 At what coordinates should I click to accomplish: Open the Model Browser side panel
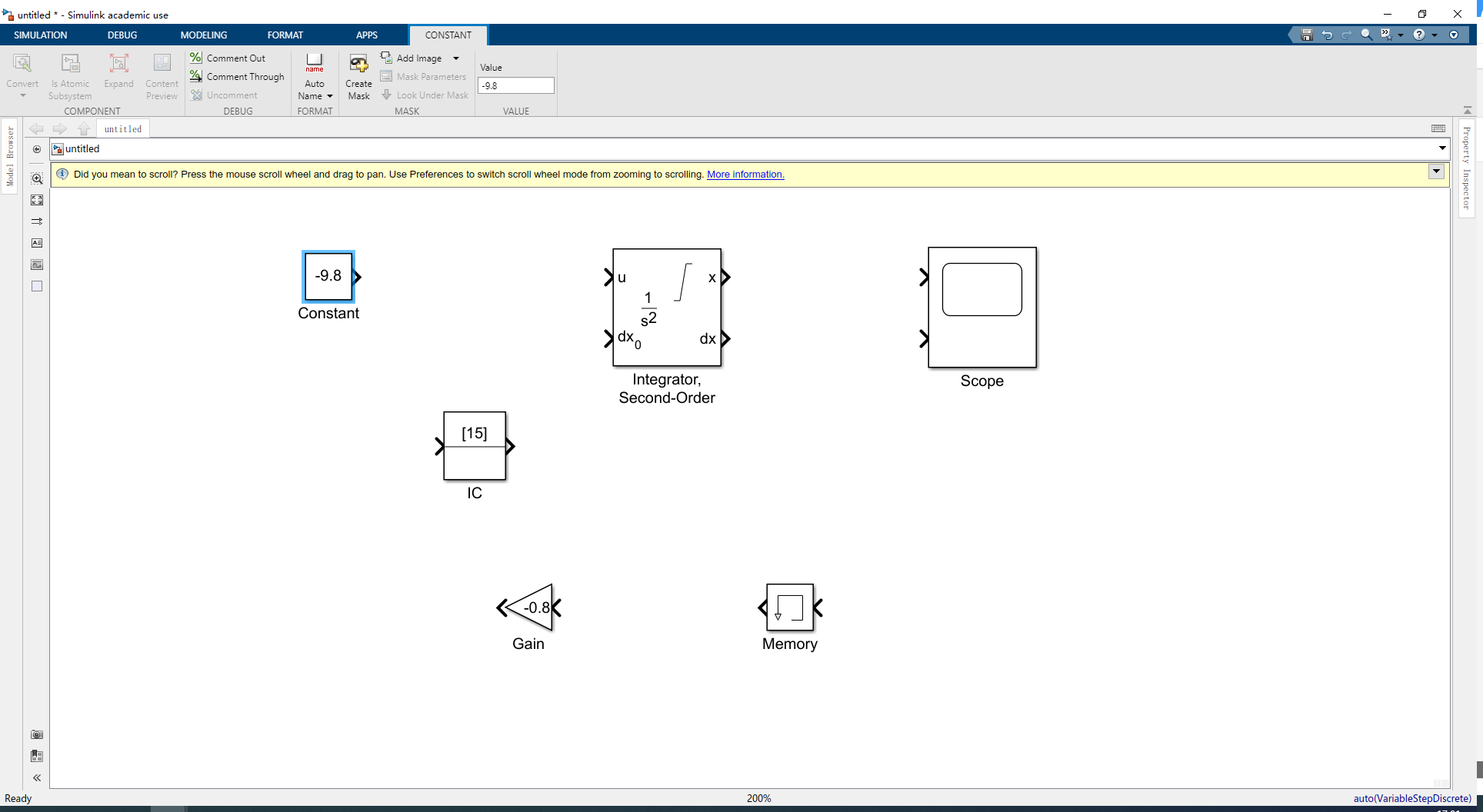[x=10, y=157]
